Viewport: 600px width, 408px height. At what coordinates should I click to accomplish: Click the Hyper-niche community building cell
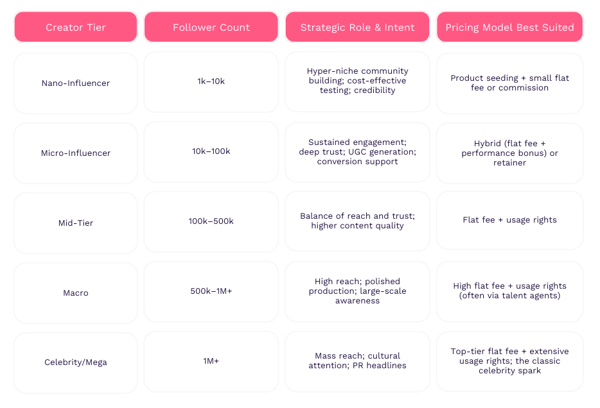(357, 82)
